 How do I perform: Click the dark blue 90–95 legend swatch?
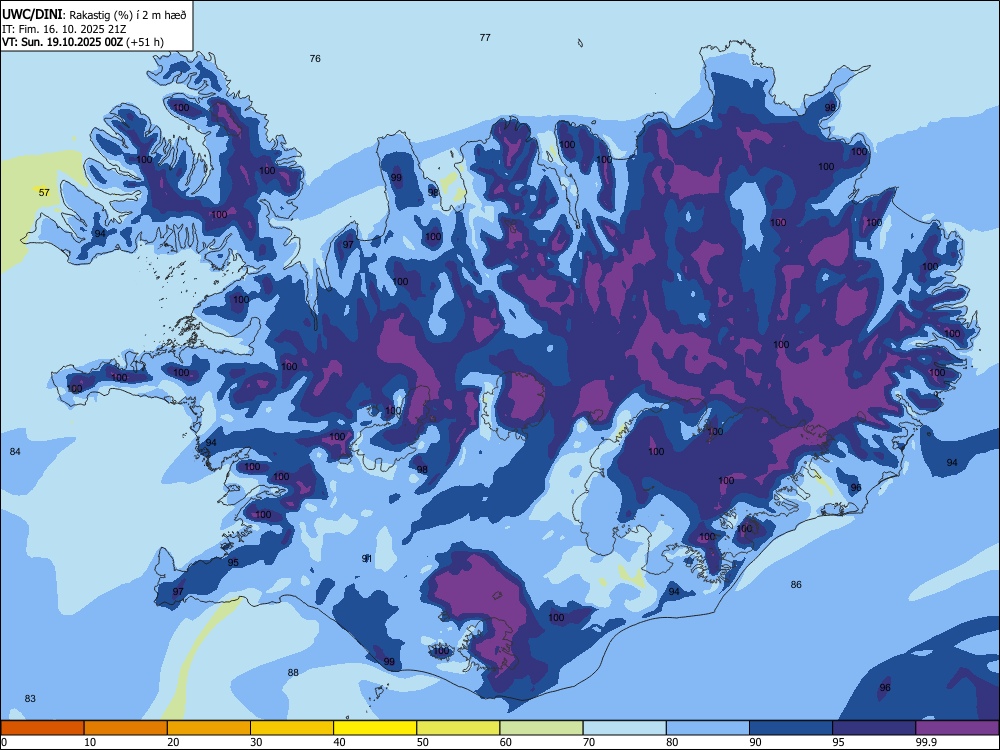pos(791,728)
